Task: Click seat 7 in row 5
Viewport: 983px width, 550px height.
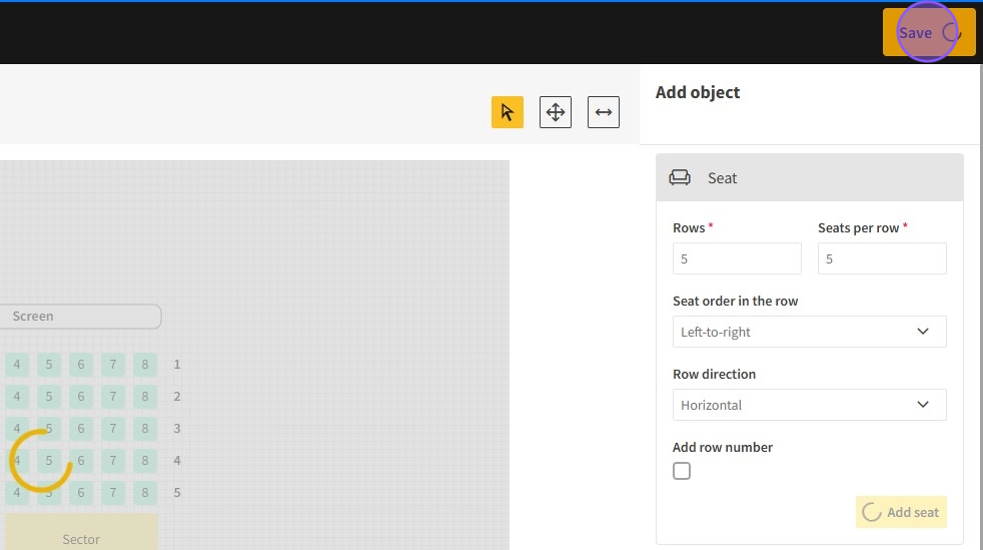Action: coord(113,493)
